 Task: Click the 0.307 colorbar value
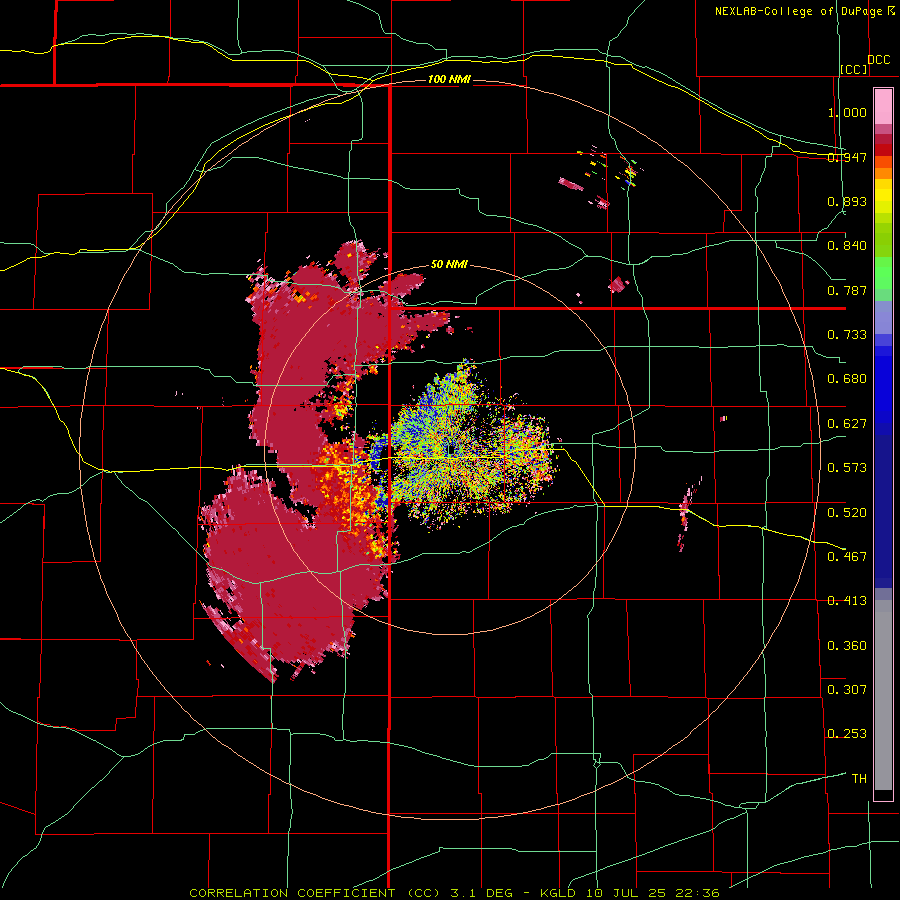847,689
